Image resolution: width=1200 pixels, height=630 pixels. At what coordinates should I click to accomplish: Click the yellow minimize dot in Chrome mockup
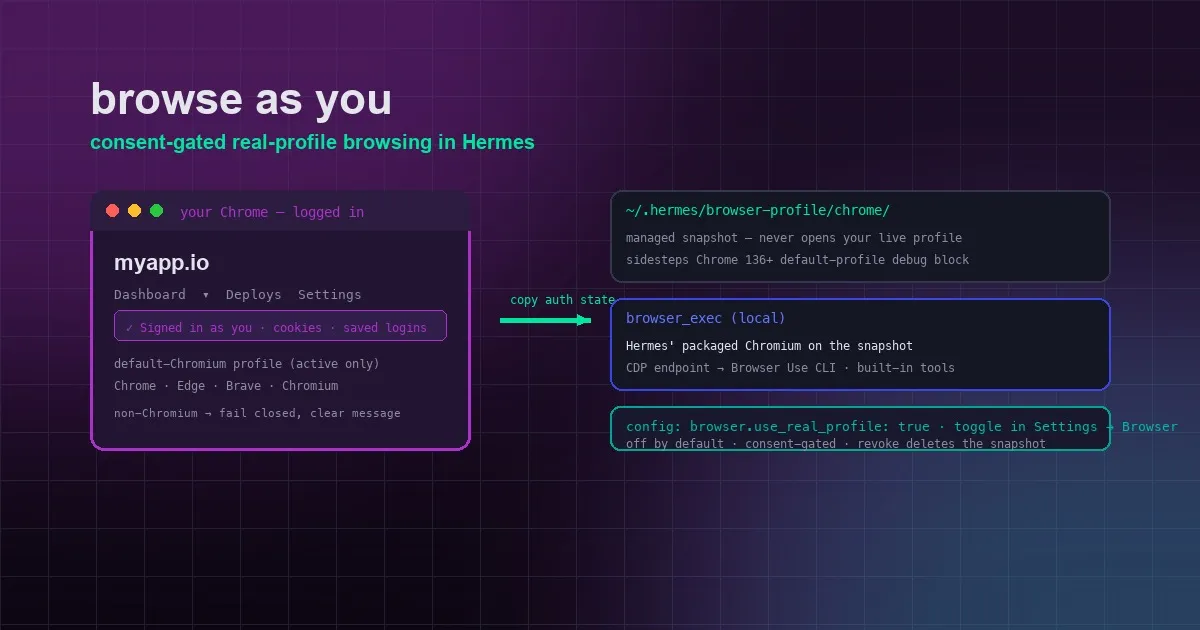point(135,211)
